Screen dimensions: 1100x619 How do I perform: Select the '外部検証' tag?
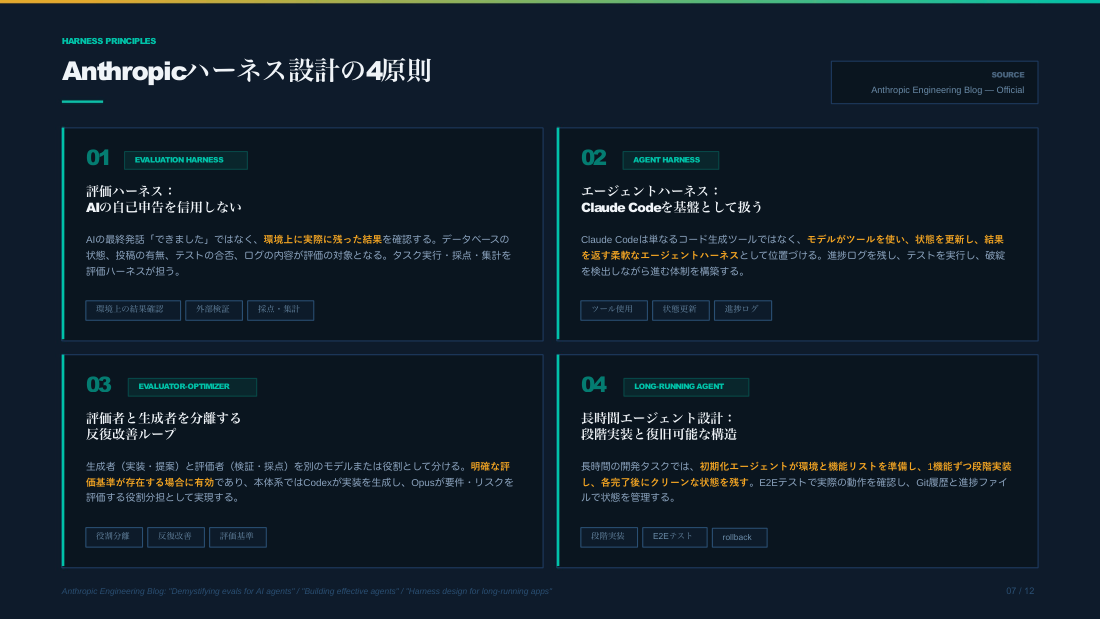click(x=213, y=310)
